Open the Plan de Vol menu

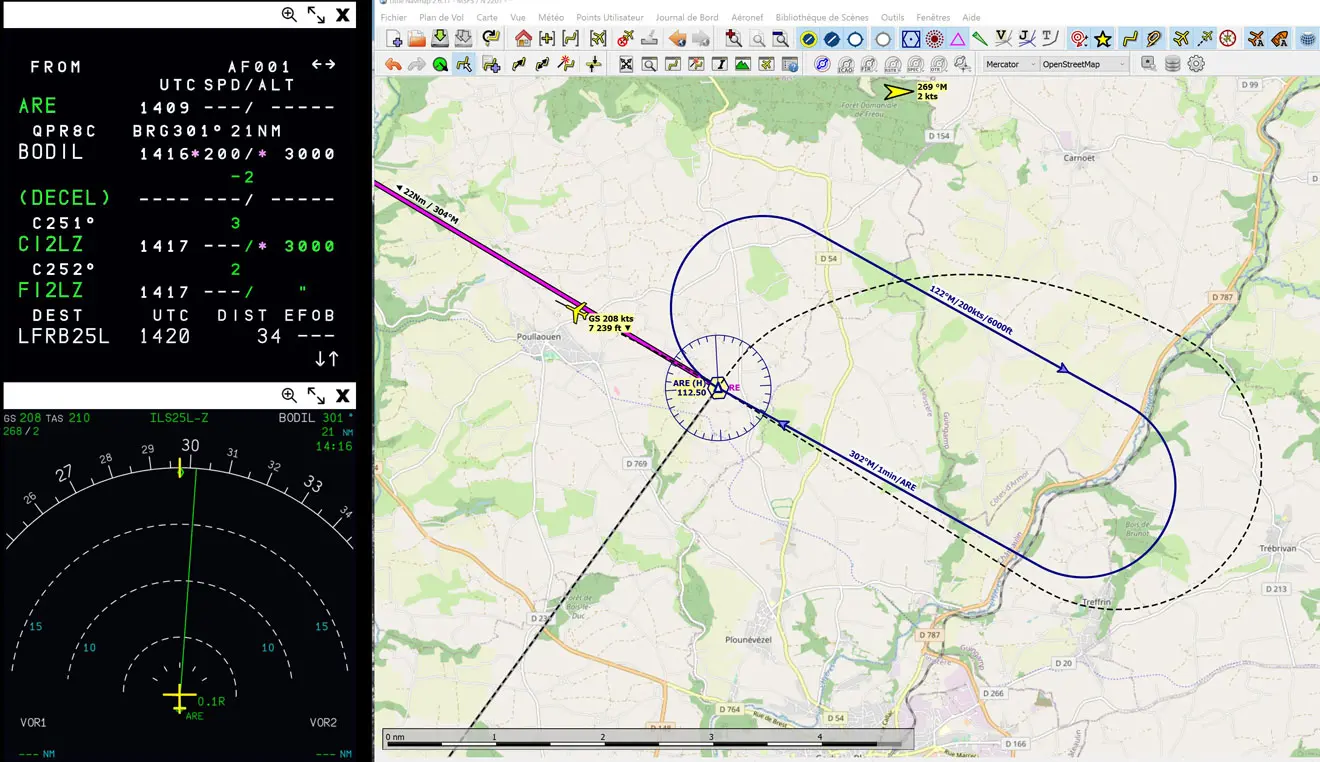(442, 17)
